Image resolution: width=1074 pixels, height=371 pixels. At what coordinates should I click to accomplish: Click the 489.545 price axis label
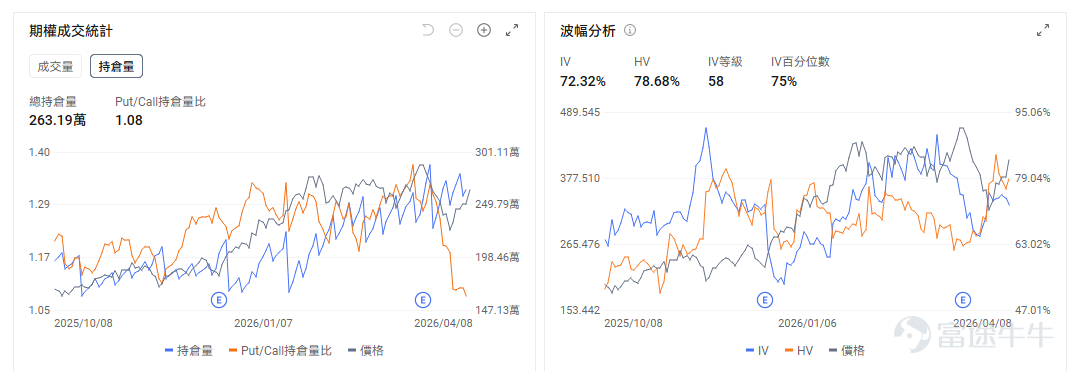[x=580, y=112]
